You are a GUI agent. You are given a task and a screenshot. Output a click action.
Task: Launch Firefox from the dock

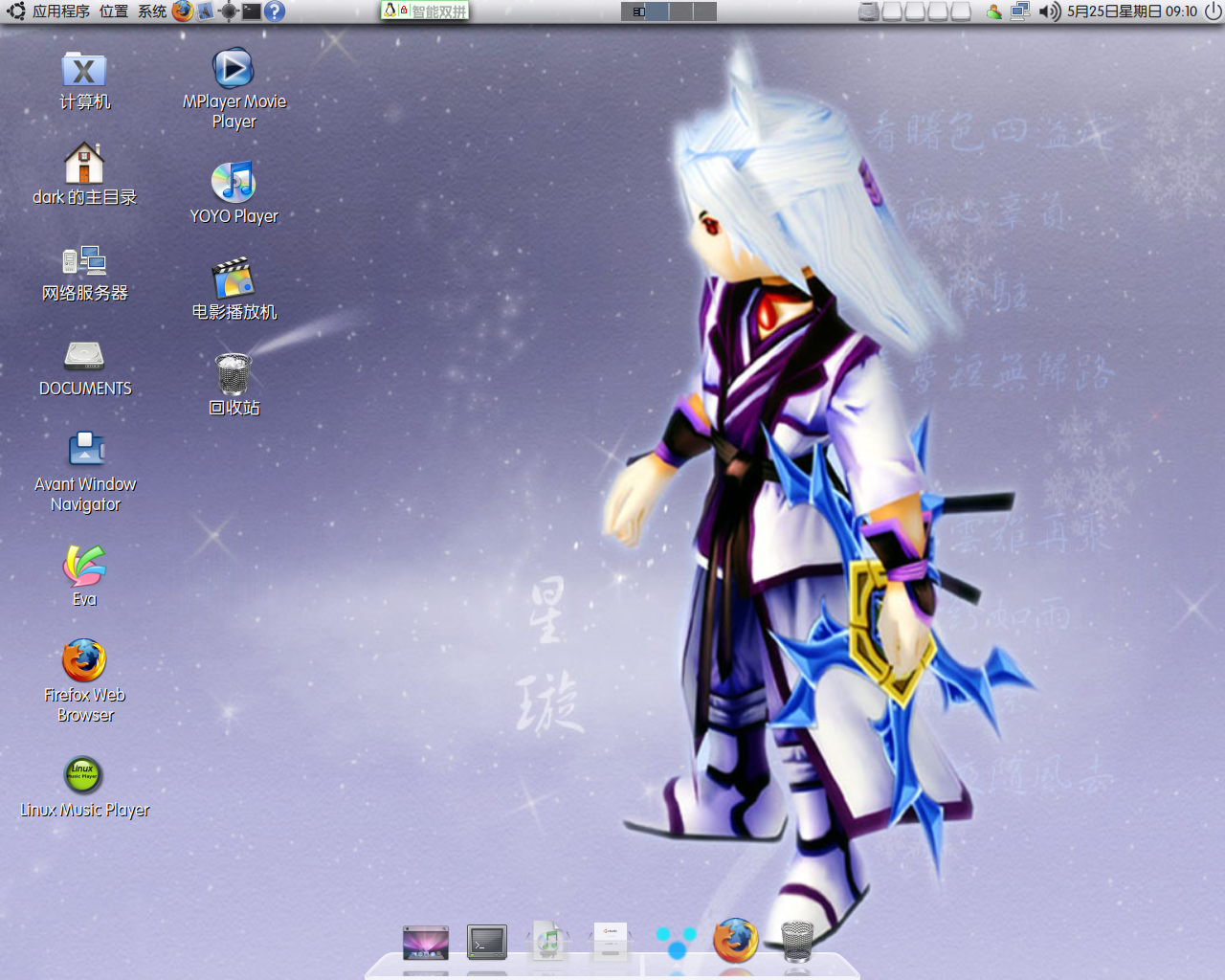(x=736, y=940)
